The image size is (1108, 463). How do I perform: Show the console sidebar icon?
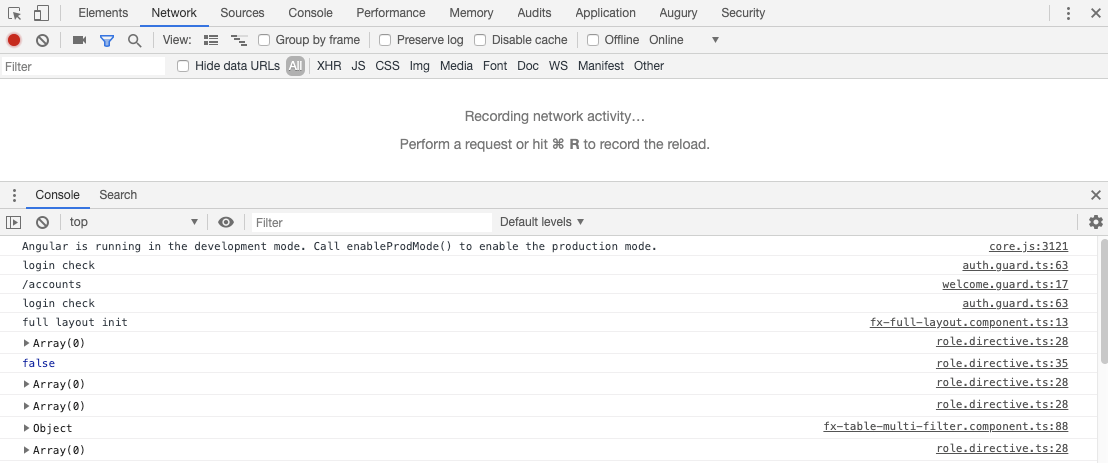(x=13, y=222)
